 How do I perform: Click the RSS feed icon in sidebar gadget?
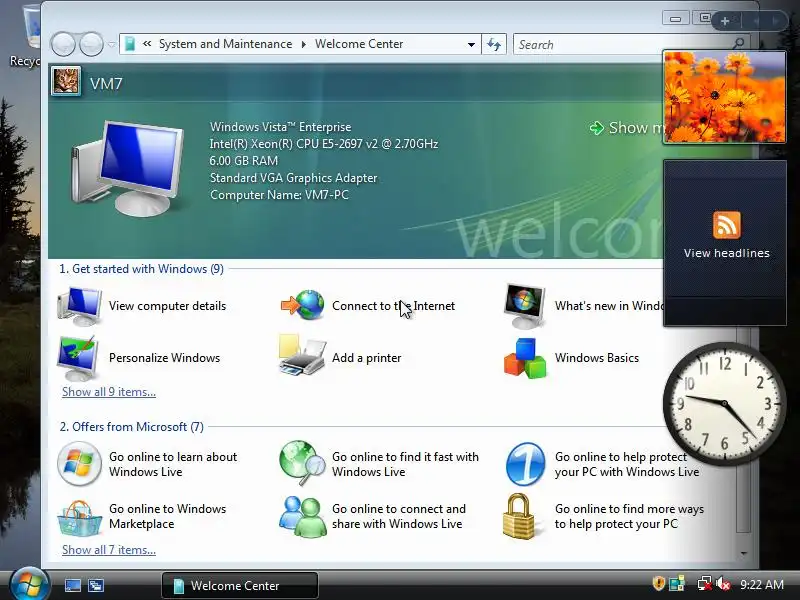pyautogui.click(x=727, y=225)
